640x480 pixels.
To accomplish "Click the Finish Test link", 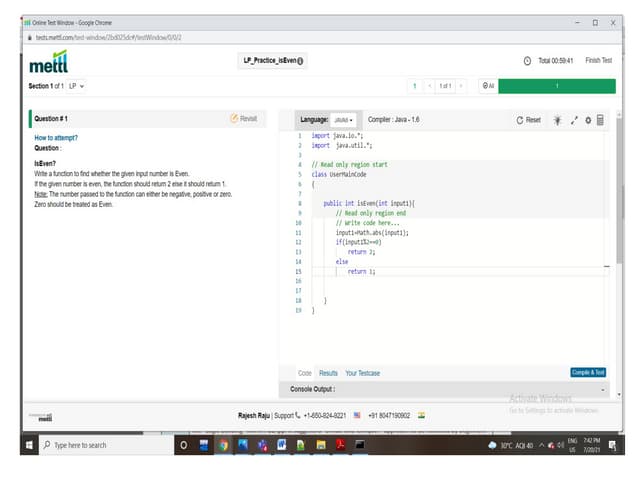I will point(599,61).
